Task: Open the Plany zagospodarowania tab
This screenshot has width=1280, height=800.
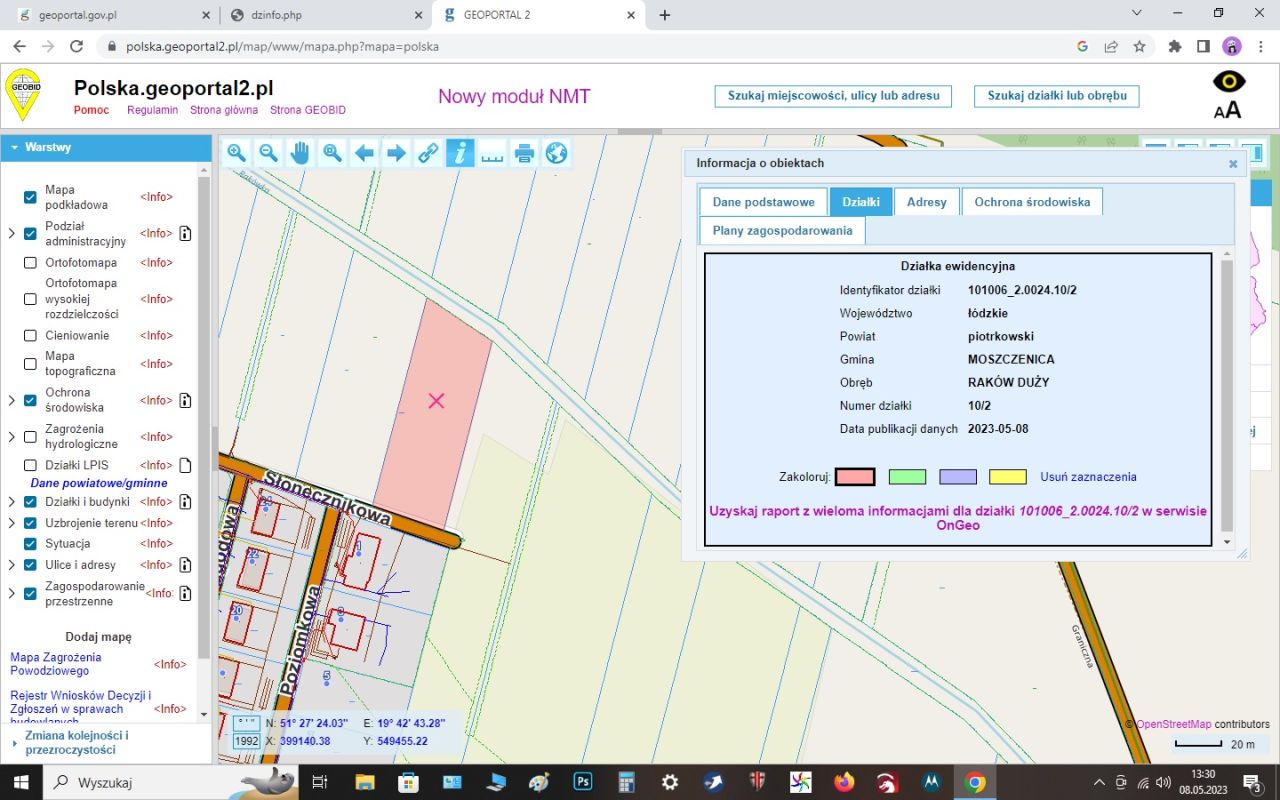Action: 782,231
